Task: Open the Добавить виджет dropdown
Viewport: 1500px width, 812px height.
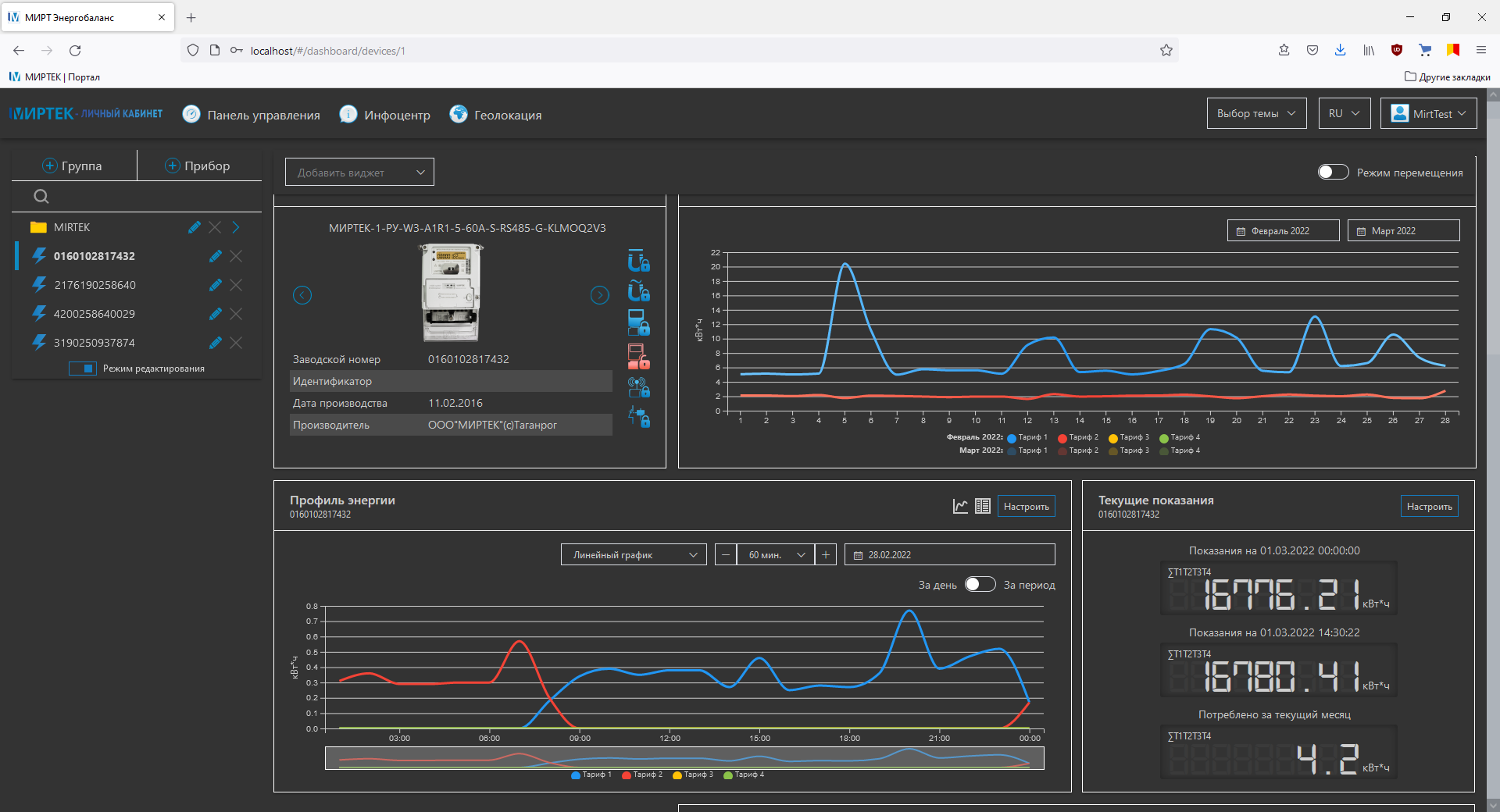Action: tap(359, 172)
